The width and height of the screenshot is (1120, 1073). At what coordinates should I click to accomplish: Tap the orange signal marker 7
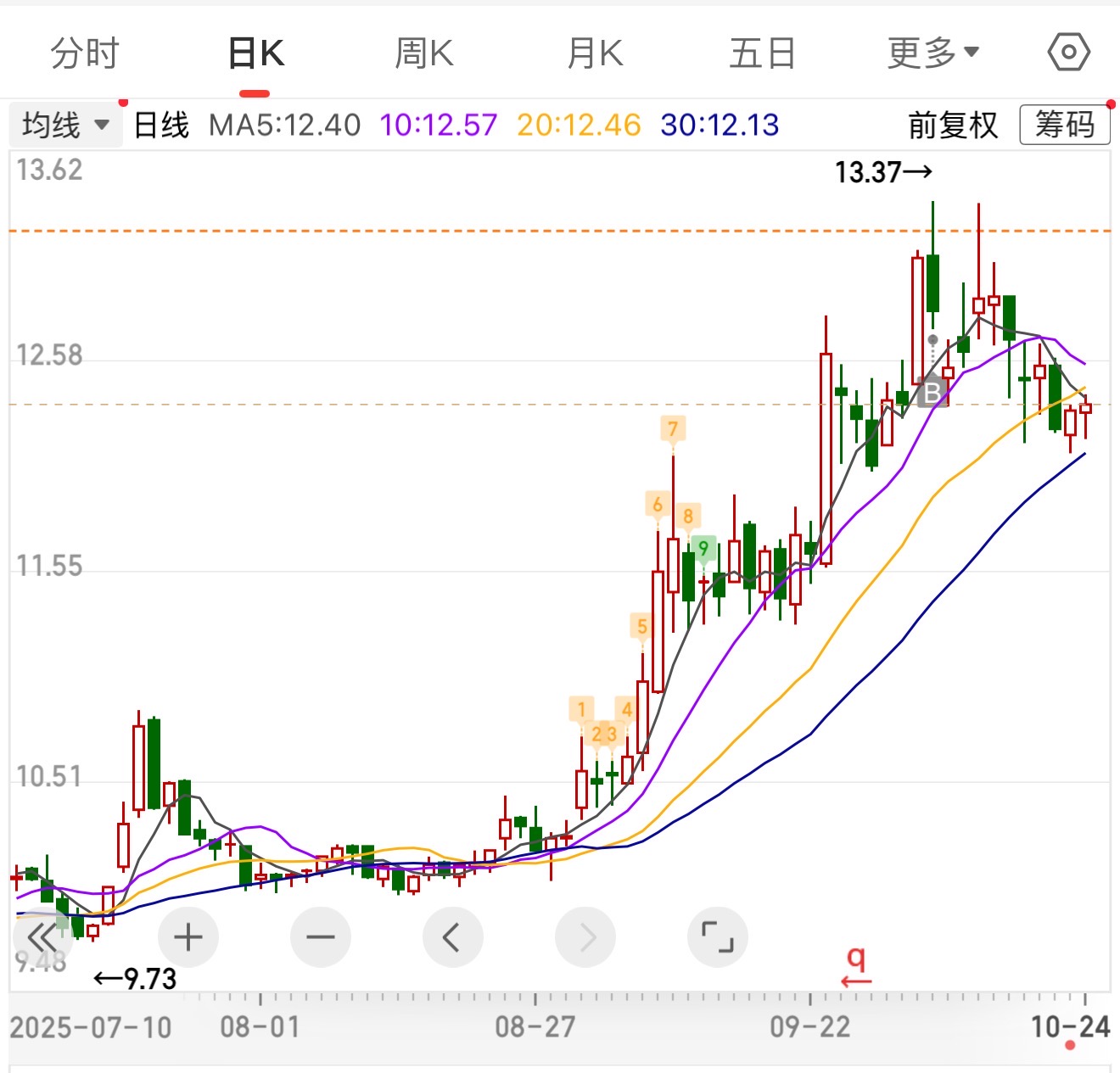pos(673,429)
